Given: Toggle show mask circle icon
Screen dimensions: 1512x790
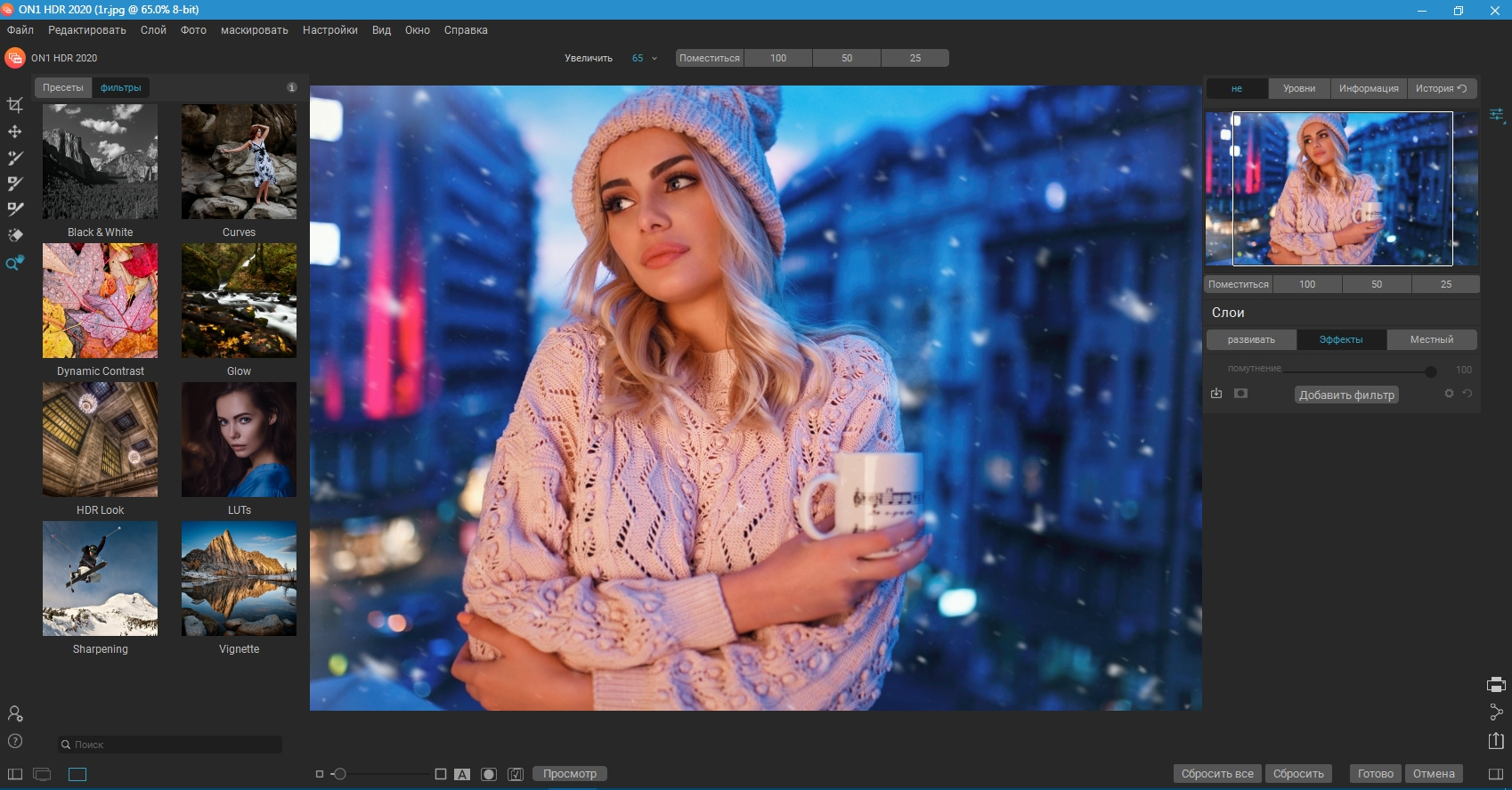Looking at the screenshot, I should click(x=489, y=774).
